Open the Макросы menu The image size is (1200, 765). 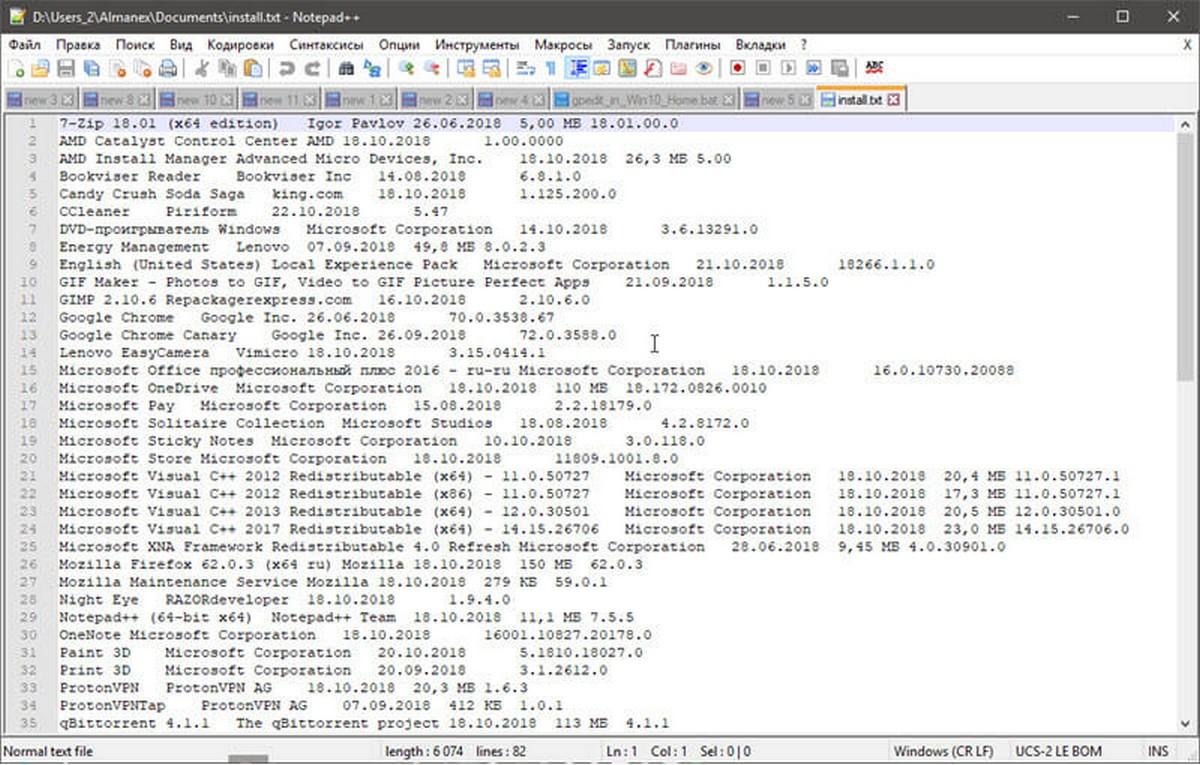[563, 45]
